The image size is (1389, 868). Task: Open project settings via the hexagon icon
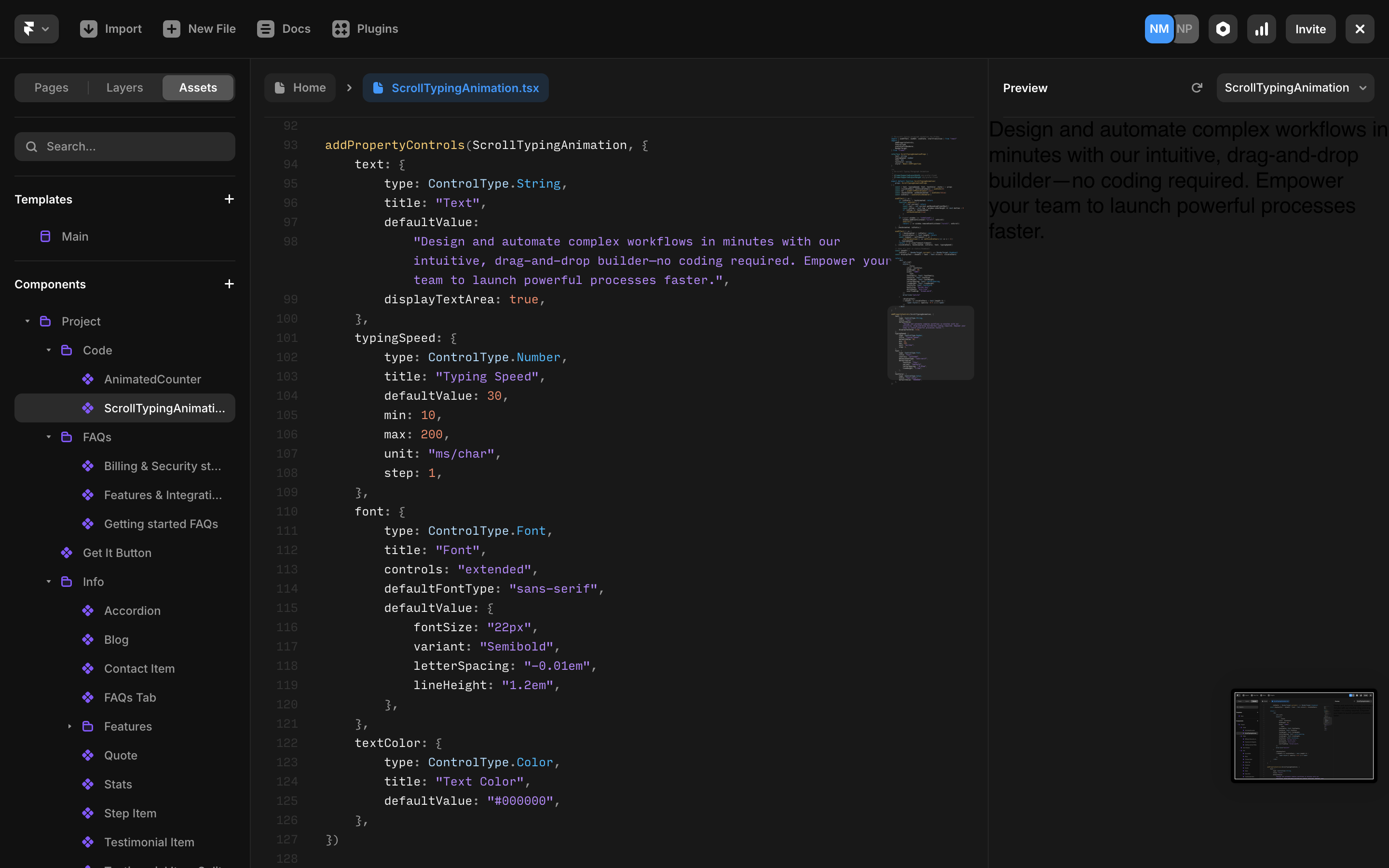point(1223,28)
